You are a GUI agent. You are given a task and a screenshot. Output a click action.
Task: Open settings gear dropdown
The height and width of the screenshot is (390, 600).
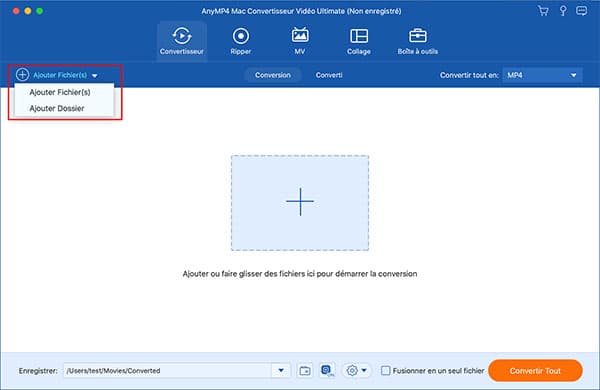pyautogui.click(x=357, y=370)
